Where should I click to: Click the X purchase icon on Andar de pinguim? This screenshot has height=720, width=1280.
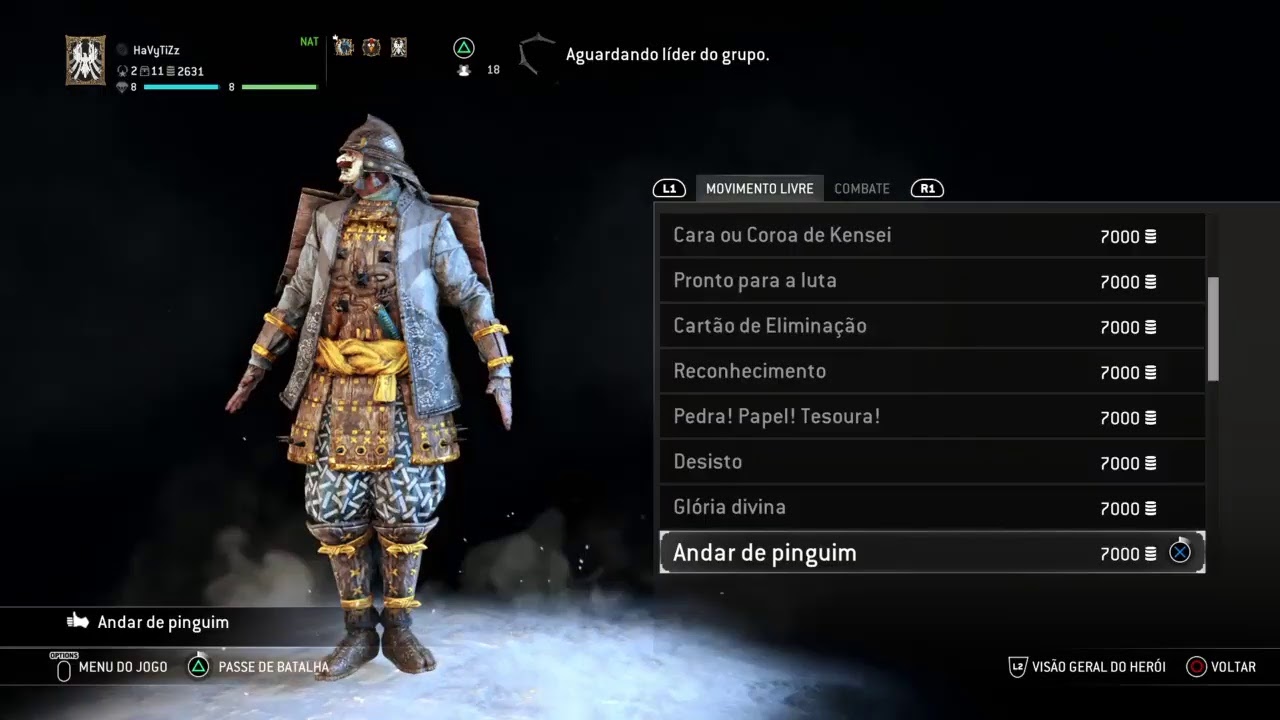[x=1180, y=551]
